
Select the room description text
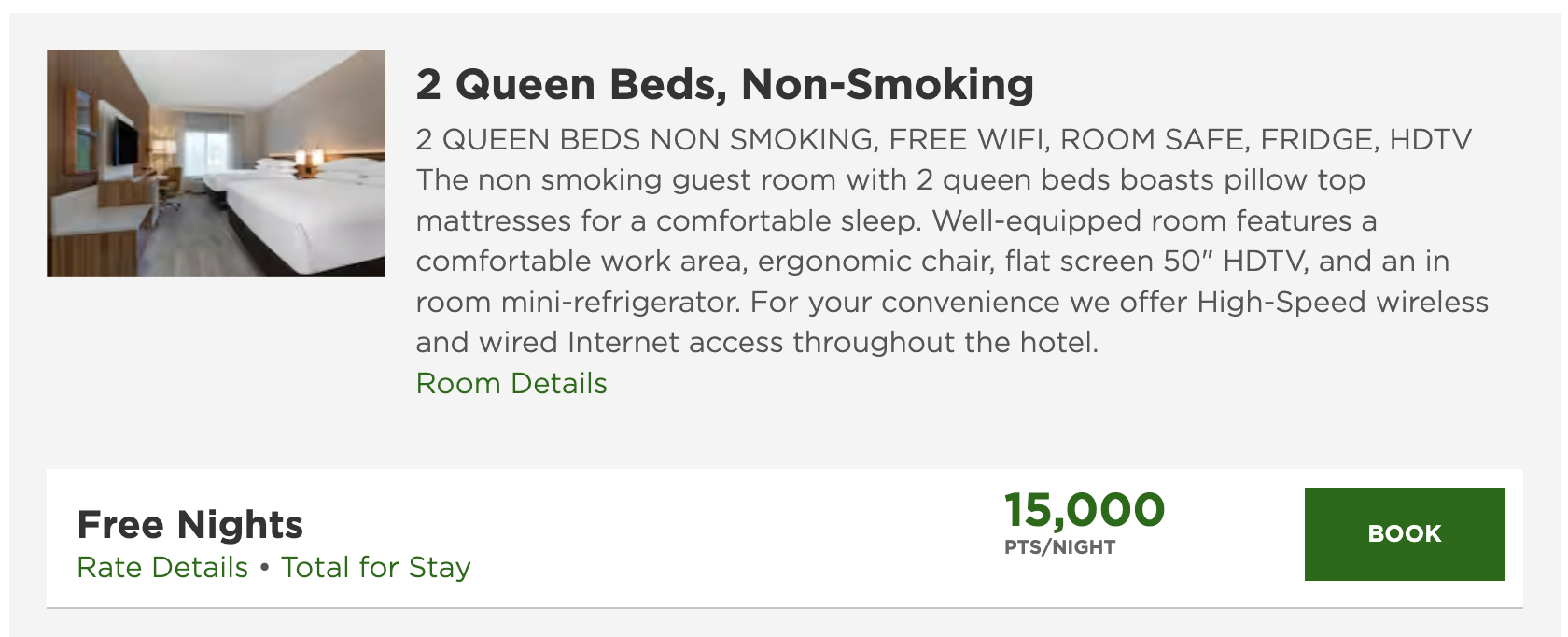coord(933,262)
